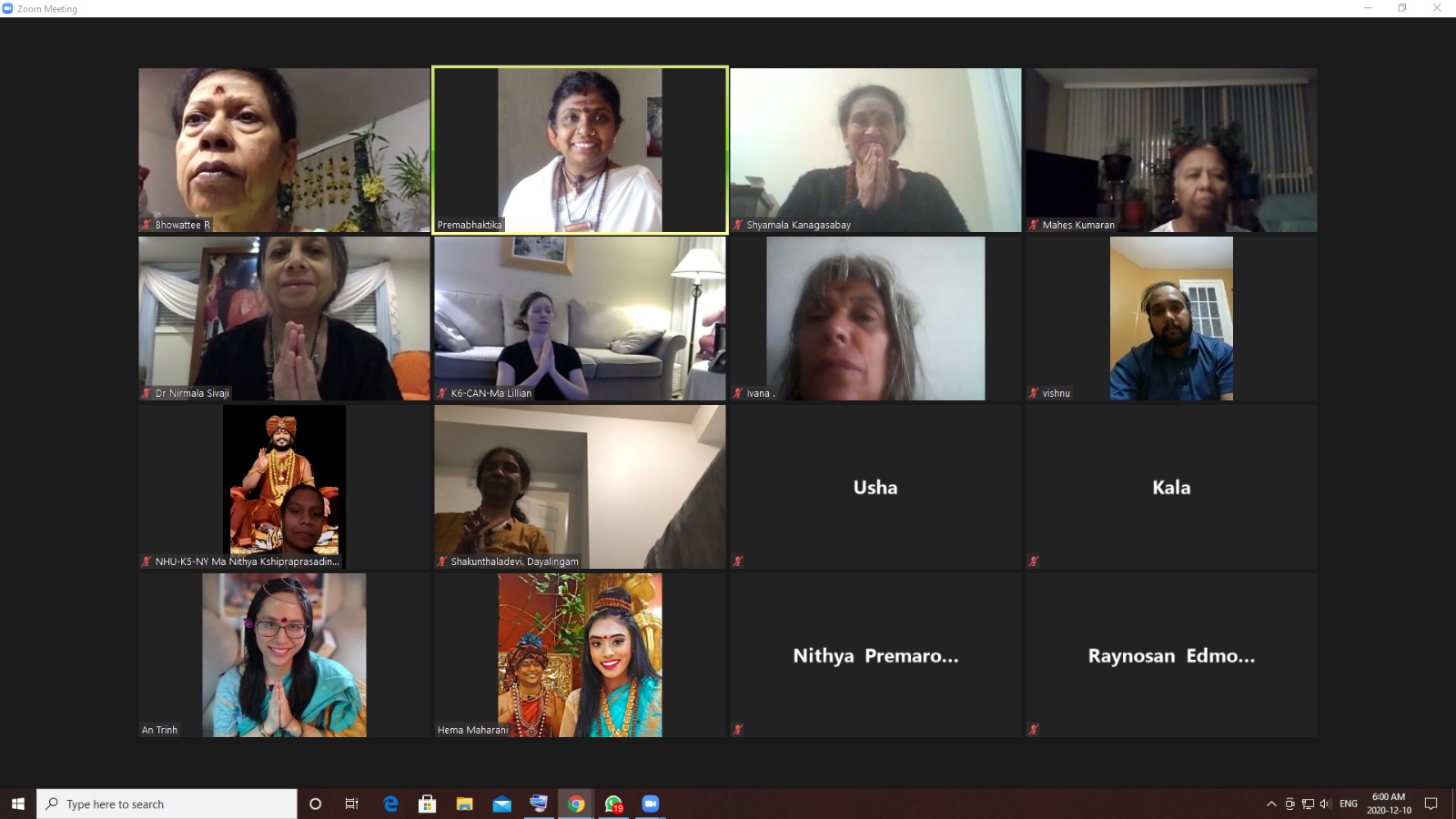Image resolution: width=1456 pixels, height=819 pixels.
Task: Click the Type here to search box
Action: click(167, 804)
